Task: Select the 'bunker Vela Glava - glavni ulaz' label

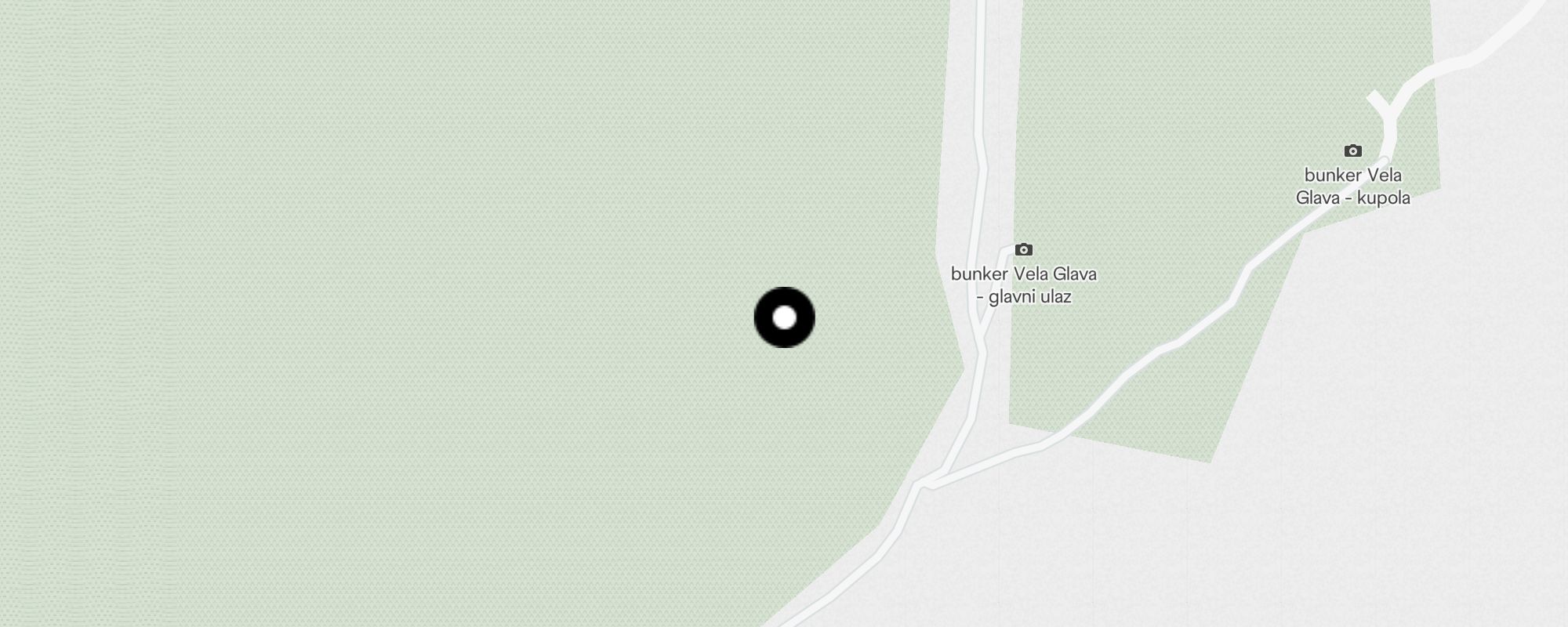Action: point(1023,285)
